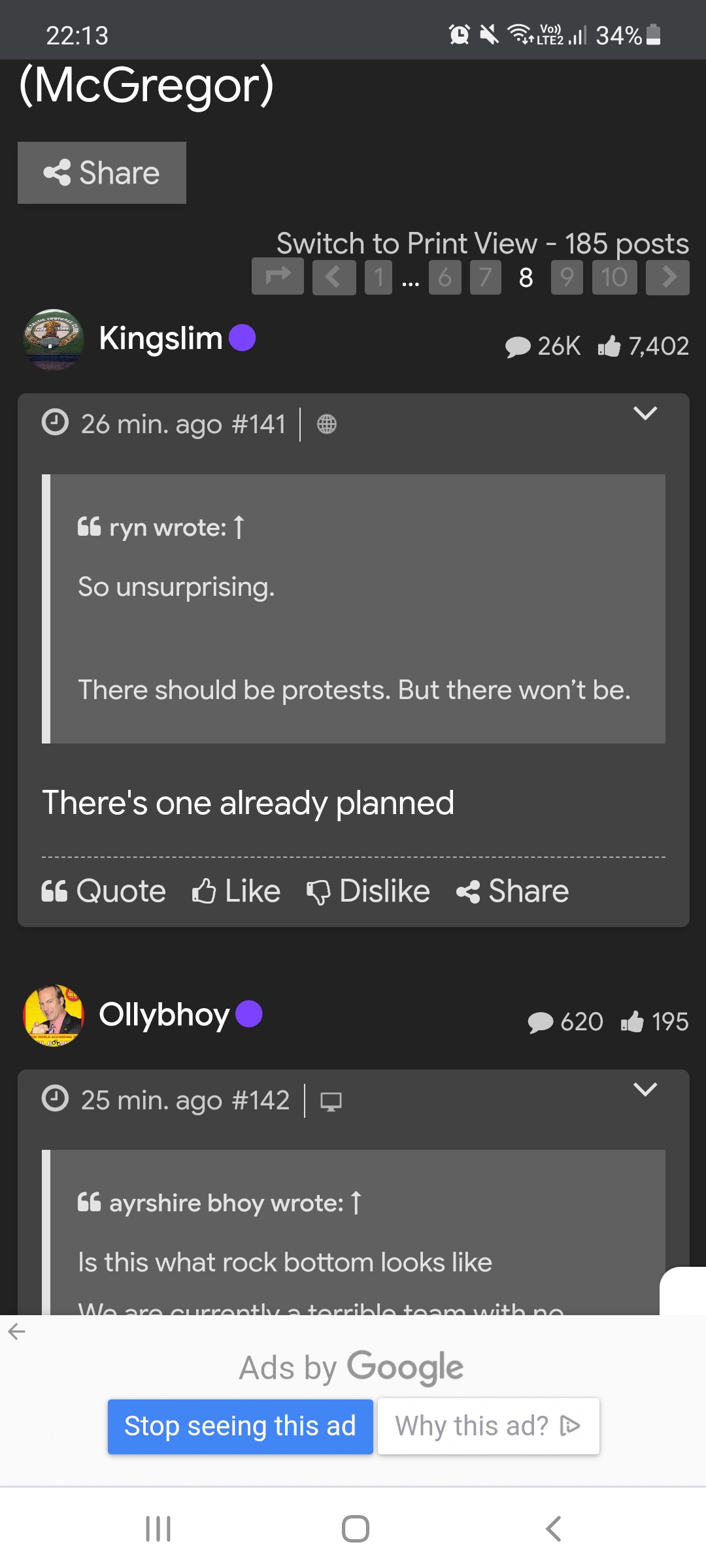Share post #141 via Share icon
Viewport: 706px width, 1568px height.
(513, 891)
